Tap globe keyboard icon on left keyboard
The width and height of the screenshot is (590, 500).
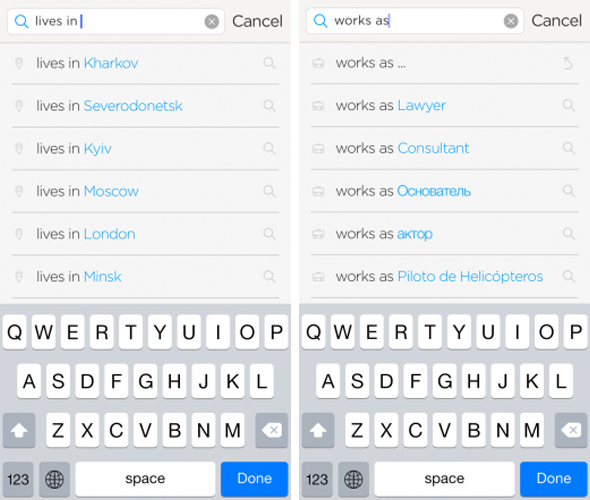pyautogui.click(x=55, y=479)
